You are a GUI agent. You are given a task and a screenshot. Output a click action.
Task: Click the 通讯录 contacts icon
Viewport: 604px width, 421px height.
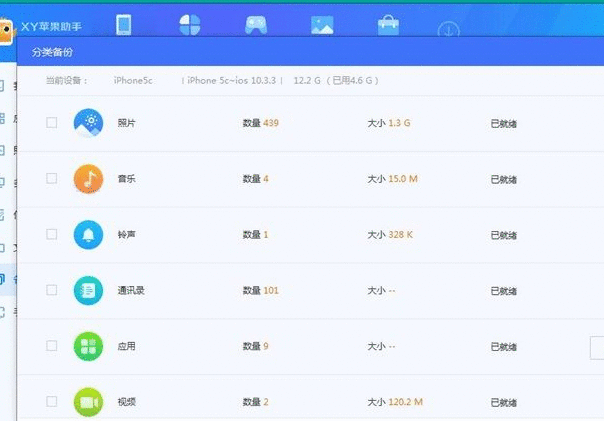[88, 290]
